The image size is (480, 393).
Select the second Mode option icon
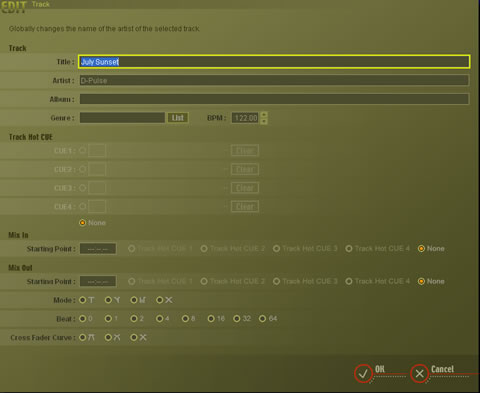point(108,300)
